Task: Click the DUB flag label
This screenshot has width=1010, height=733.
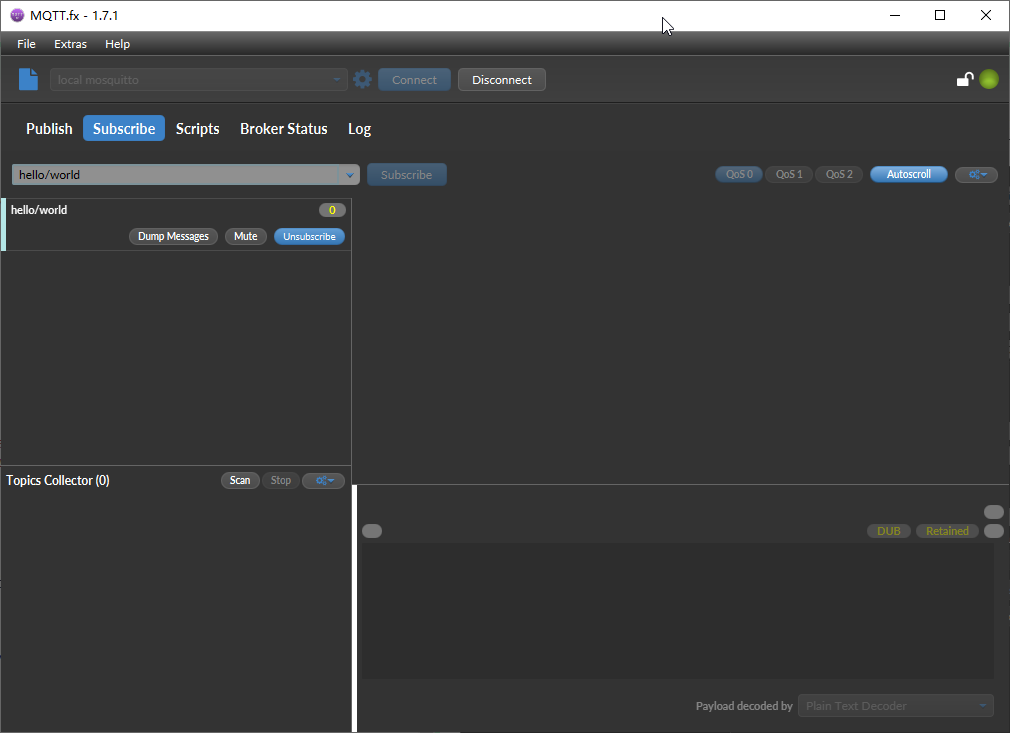Action: tap(888, 531)
